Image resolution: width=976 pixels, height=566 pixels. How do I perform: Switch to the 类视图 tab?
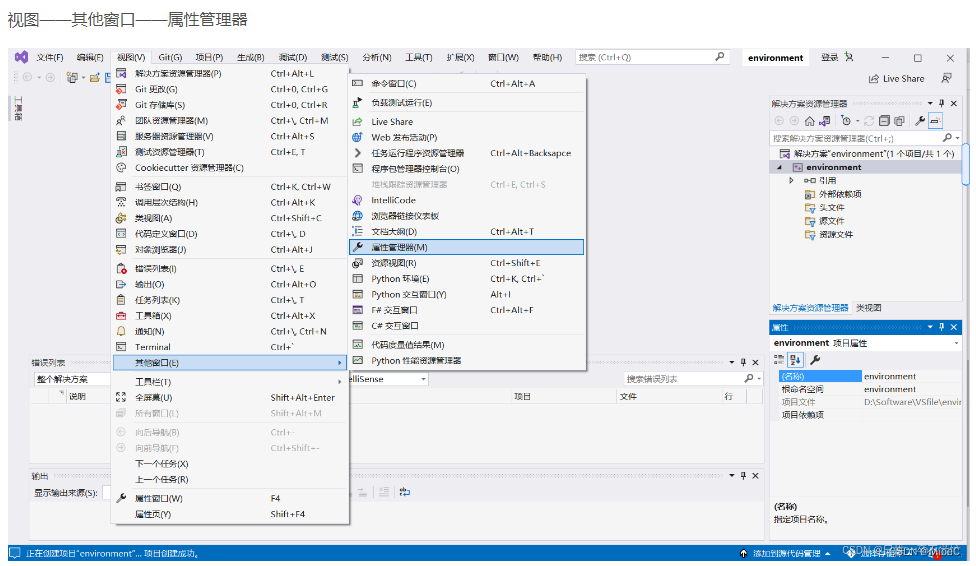868,308
